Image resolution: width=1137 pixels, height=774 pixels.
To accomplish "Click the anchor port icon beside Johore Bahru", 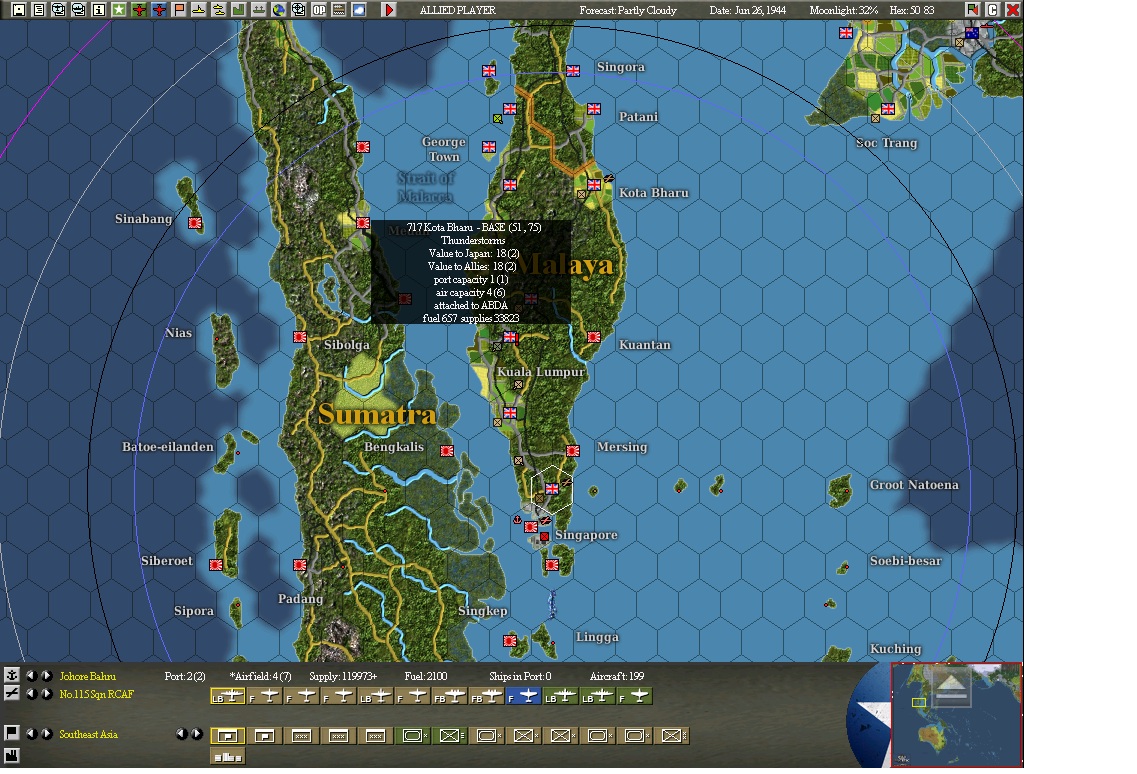I will pyautogui.click(x=12, y=675).
